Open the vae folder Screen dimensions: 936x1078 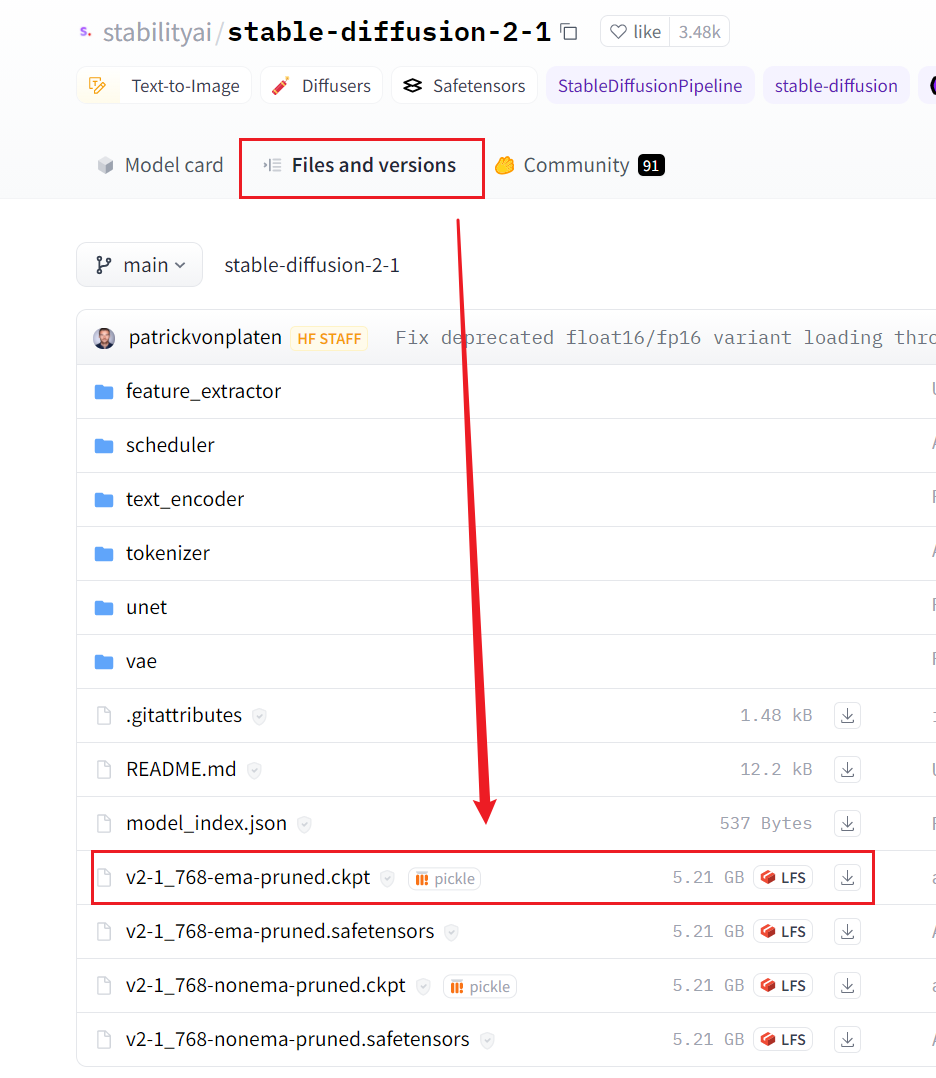tap(141, 661)
